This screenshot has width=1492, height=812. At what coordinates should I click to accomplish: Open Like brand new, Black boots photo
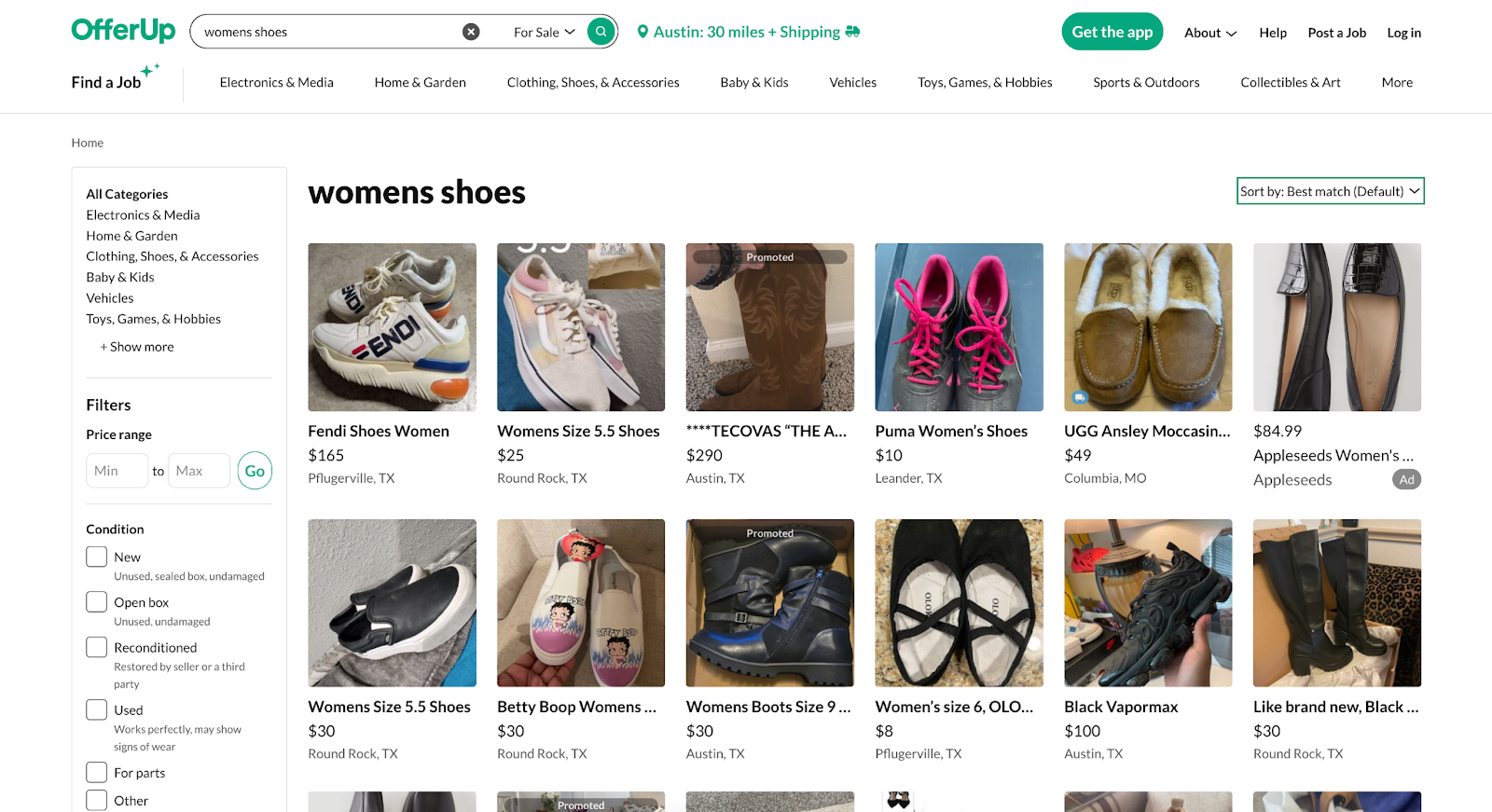pyautogui.click(x=1337, y=603)
